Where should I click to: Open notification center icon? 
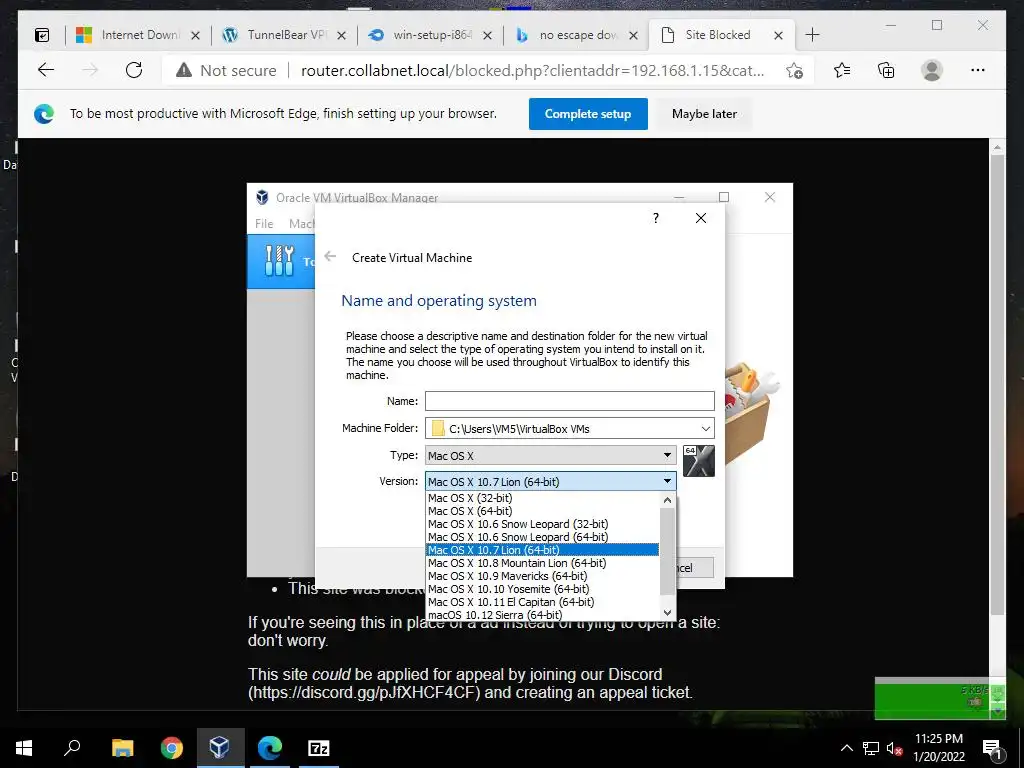(x=992, y=749)
